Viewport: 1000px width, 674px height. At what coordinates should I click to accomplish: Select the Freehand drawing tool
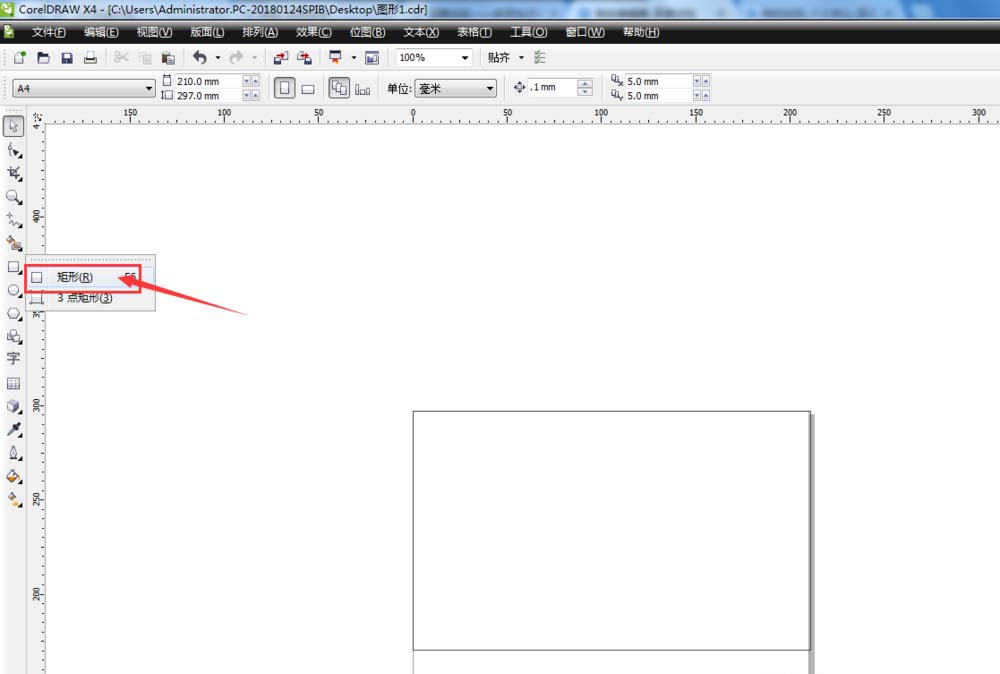coord(14,220)
